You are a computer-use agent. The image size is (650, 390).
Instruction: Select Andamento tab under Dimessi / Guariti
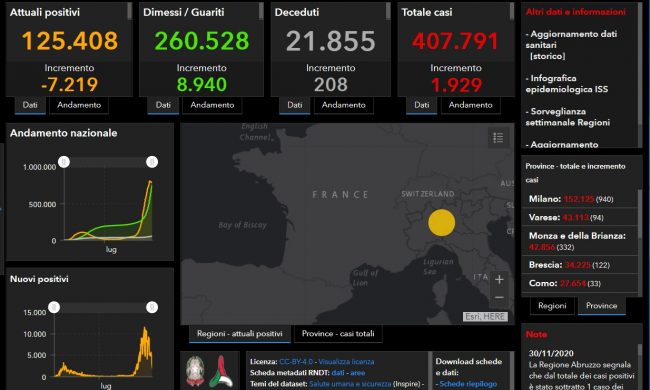tap(212, 105)
